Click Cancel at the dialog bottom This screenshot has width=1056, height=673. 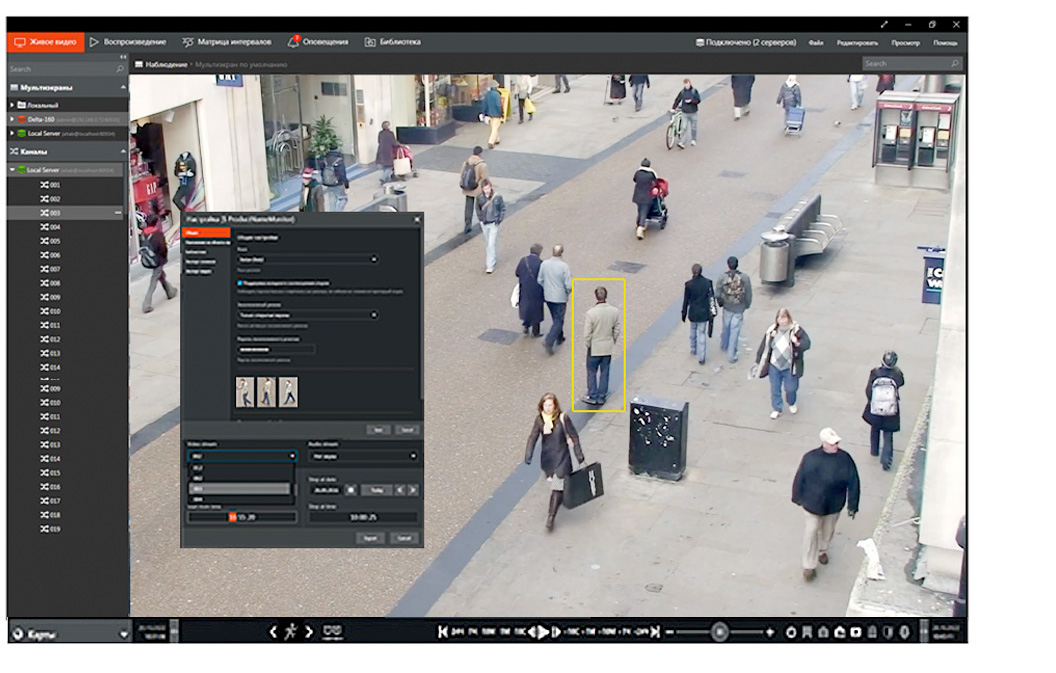(404, 537)
